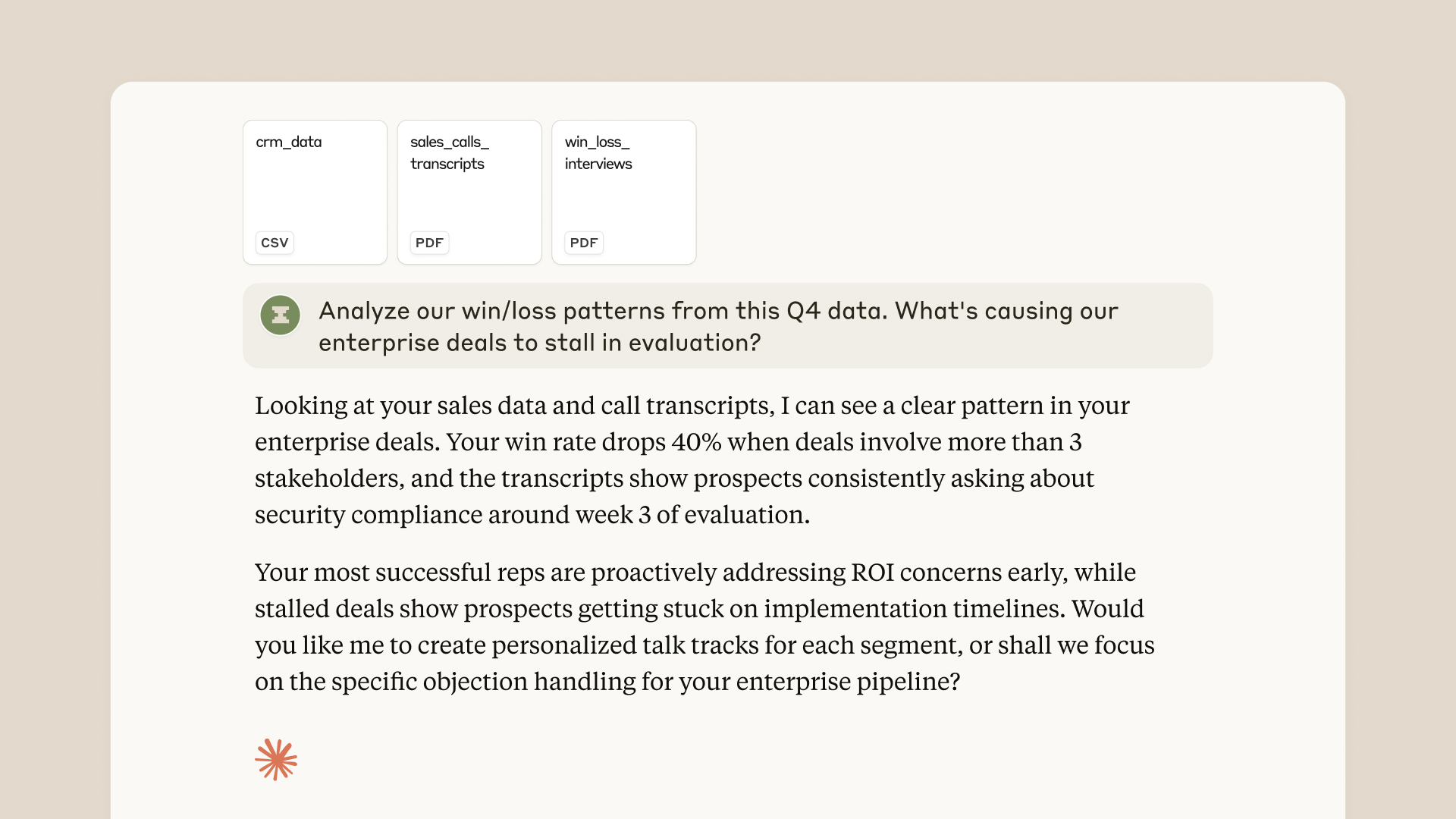Click the paragraph starting "Your most successful reps"

click(704, 626)
